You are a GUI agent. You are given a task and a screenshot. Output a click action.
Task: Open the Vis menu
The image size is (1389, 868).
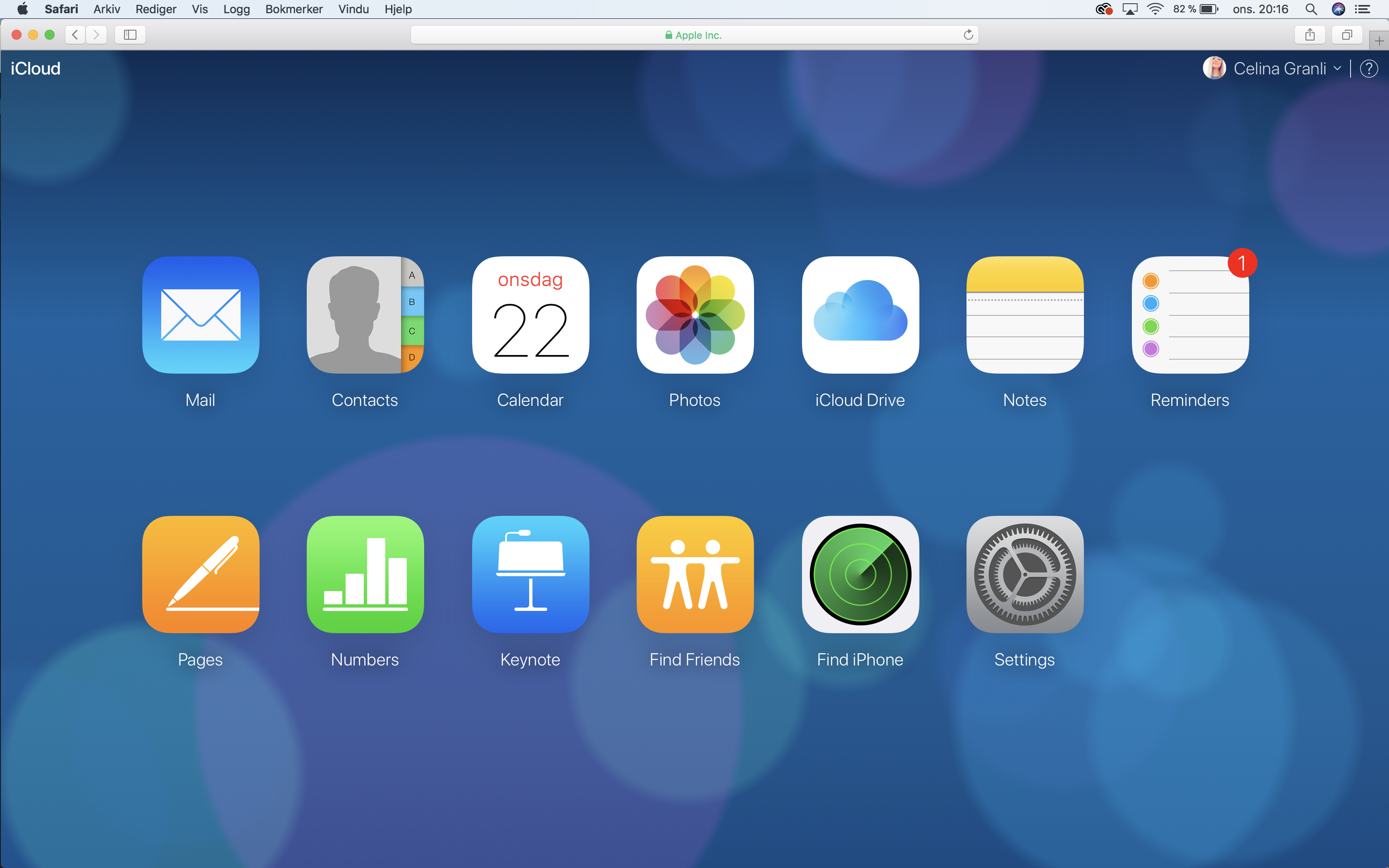coord(200,9)
